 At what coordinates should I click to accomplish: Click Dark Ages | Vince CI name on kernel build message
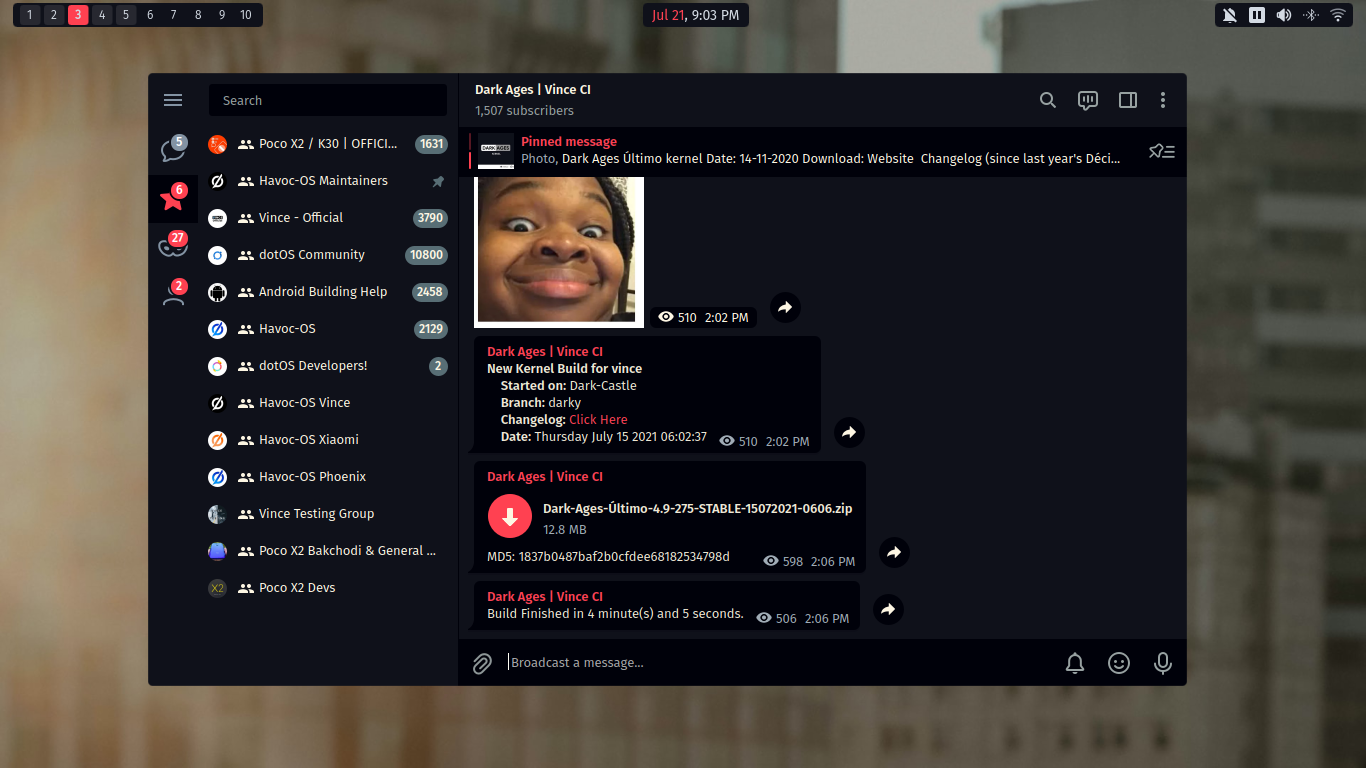tap(545, 352)
